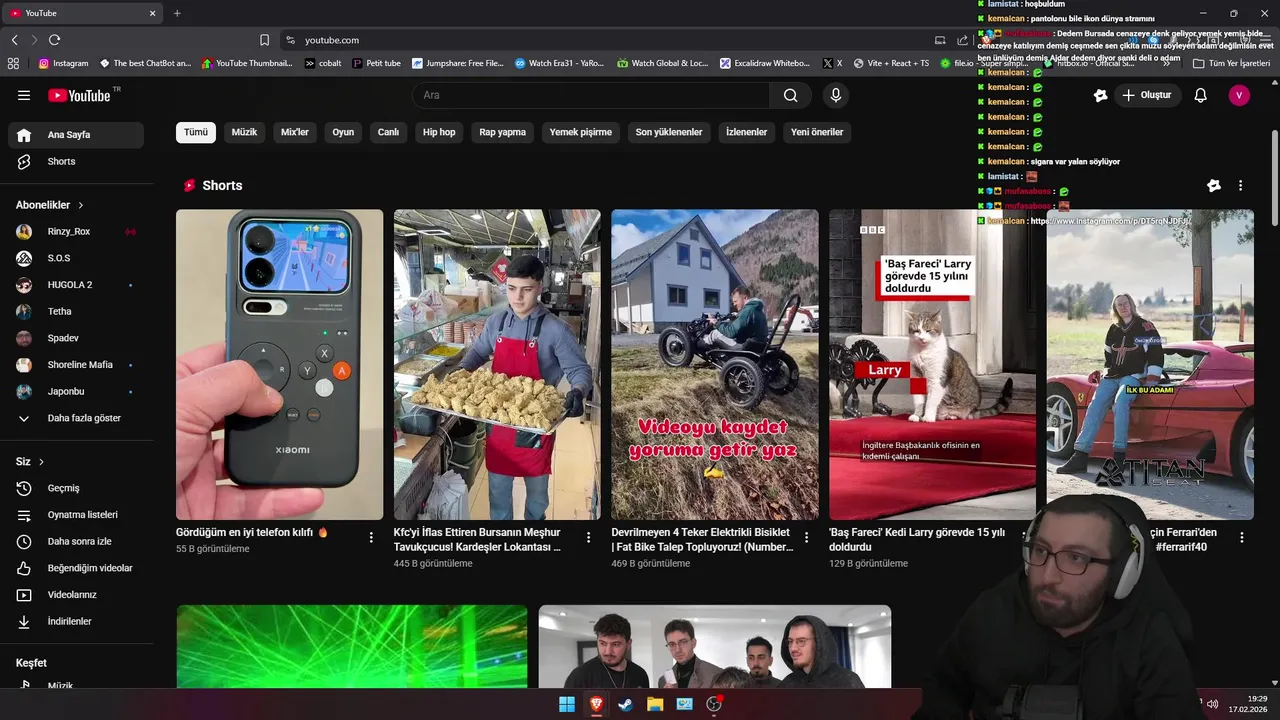This screenshot has height=720, width=1280.
Task: Start voice search with microphone icon
Action: tap(836, 95)
